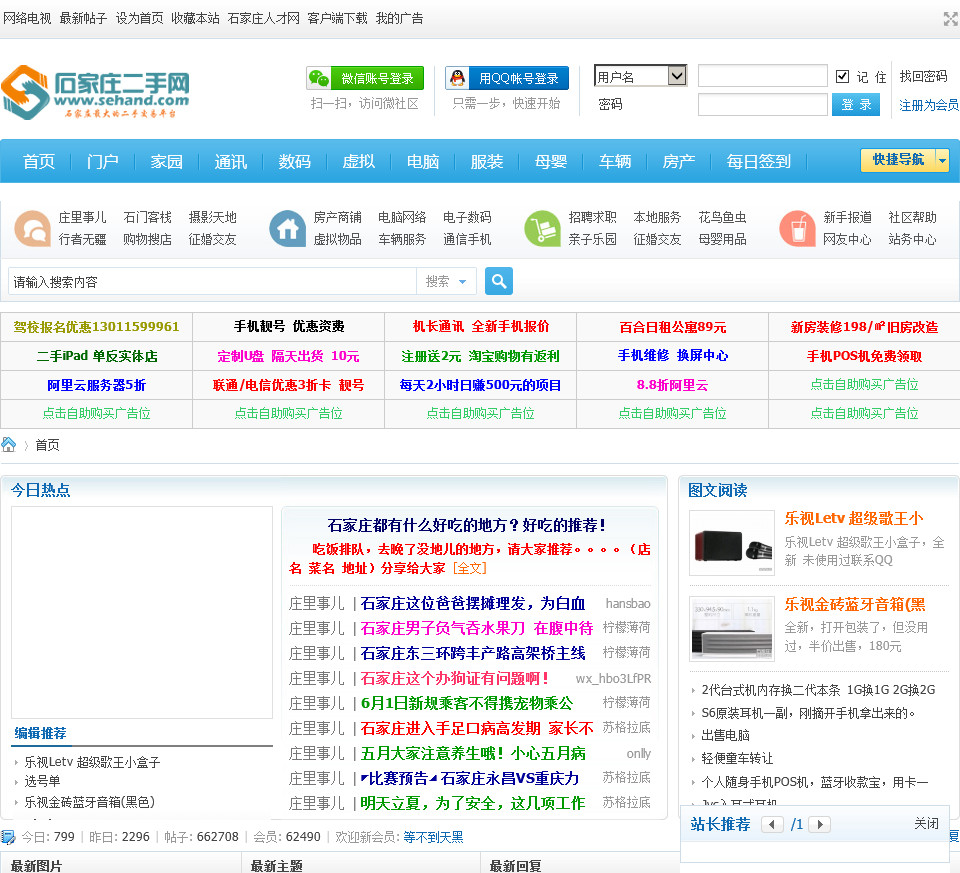Click the blue search magnifier icon
The height and width of the screenshot is (873, 960).
499,281
